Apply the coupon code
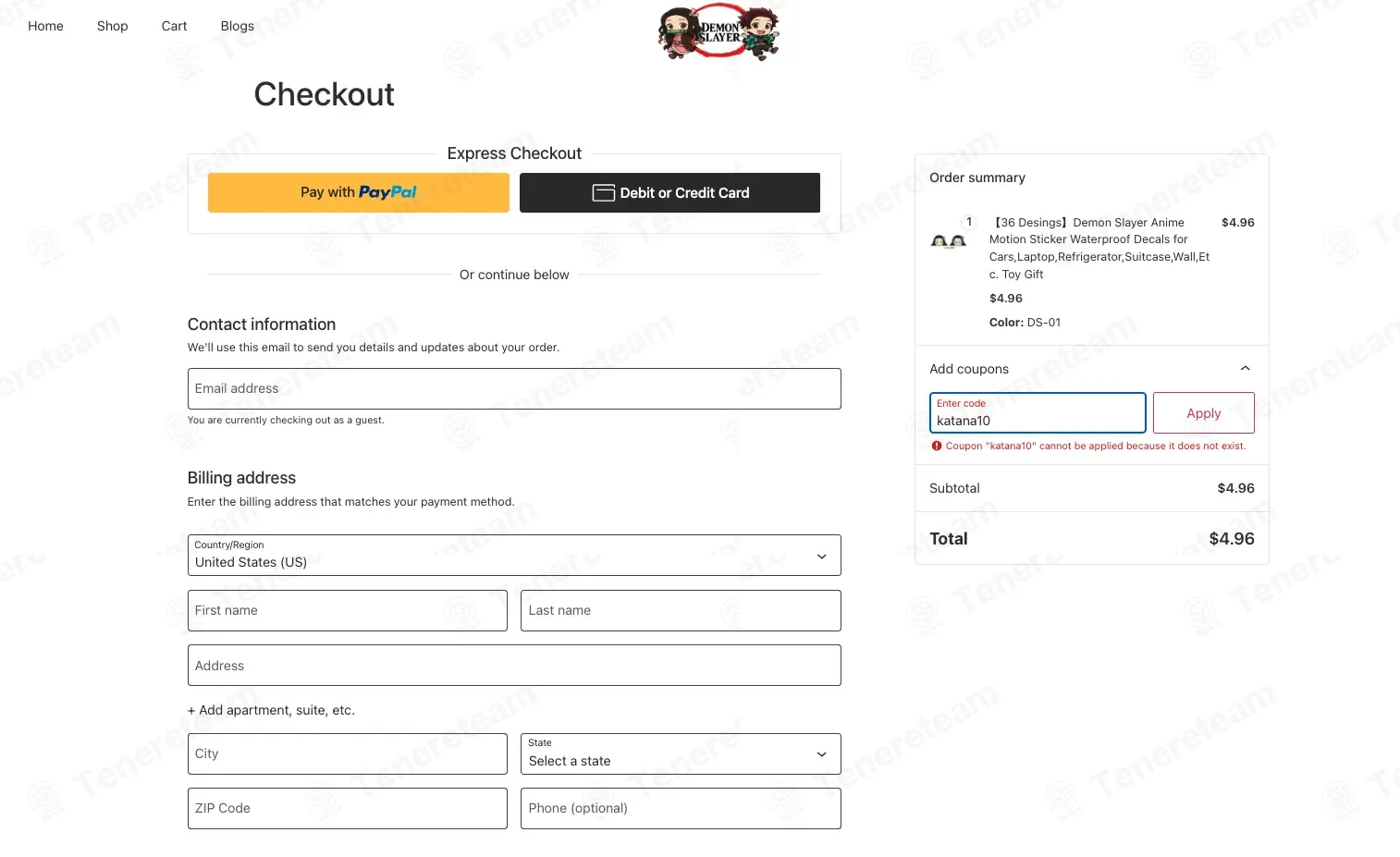1400x857 pixels. [x=1203, y=413]
